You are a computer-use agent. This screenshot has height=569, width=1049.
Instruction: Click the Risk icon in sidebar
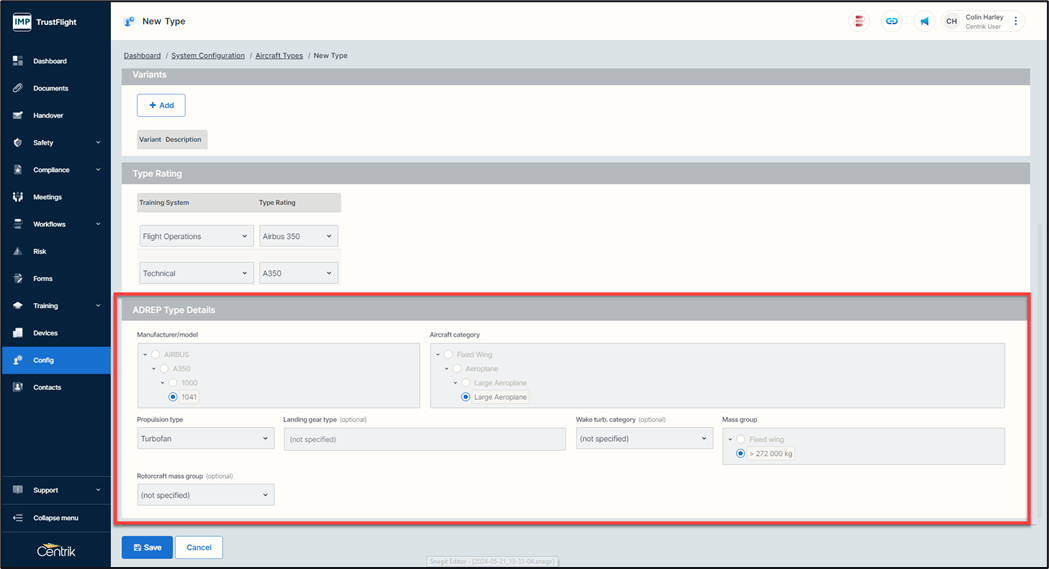(18, 251)
